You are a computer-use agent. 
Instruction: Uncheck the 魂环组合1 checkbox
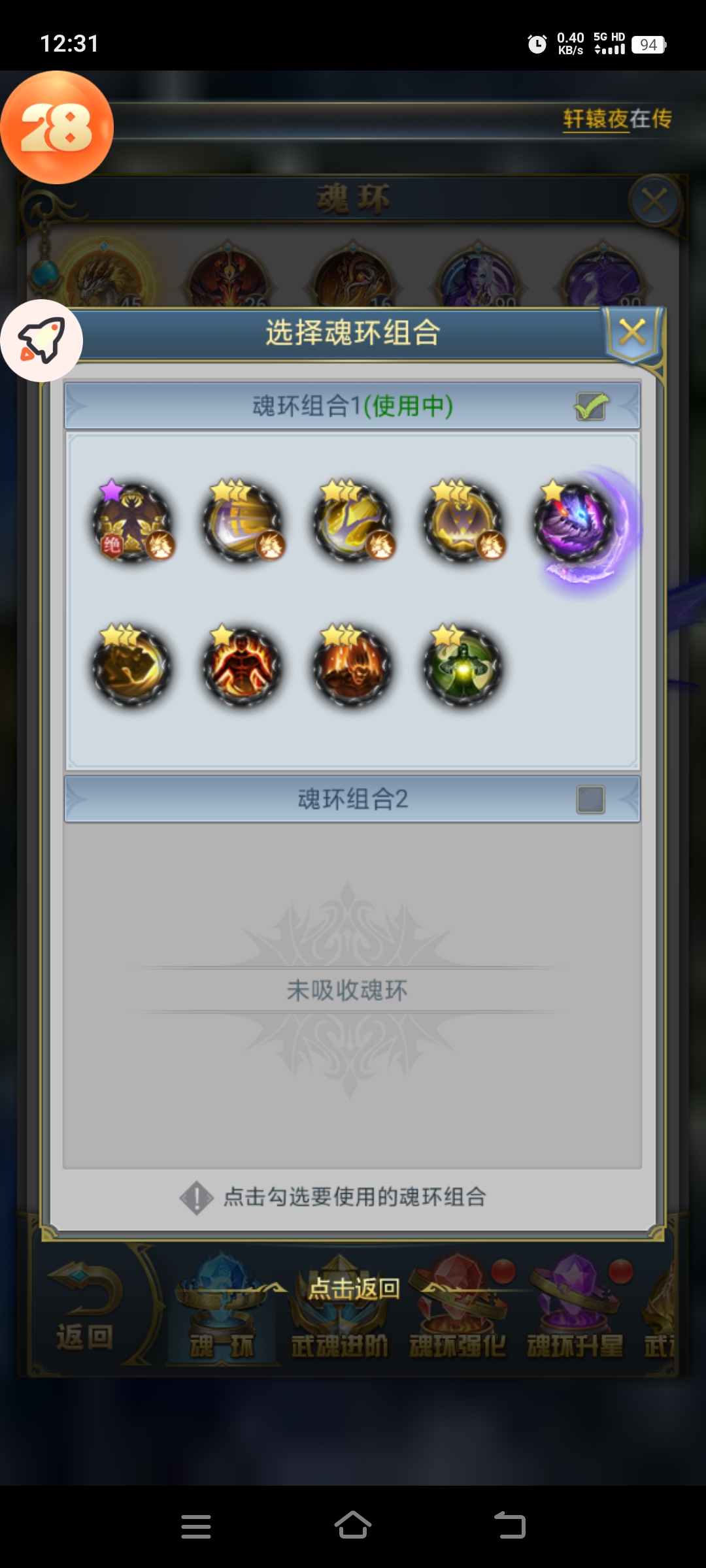(x=591, y=406)
